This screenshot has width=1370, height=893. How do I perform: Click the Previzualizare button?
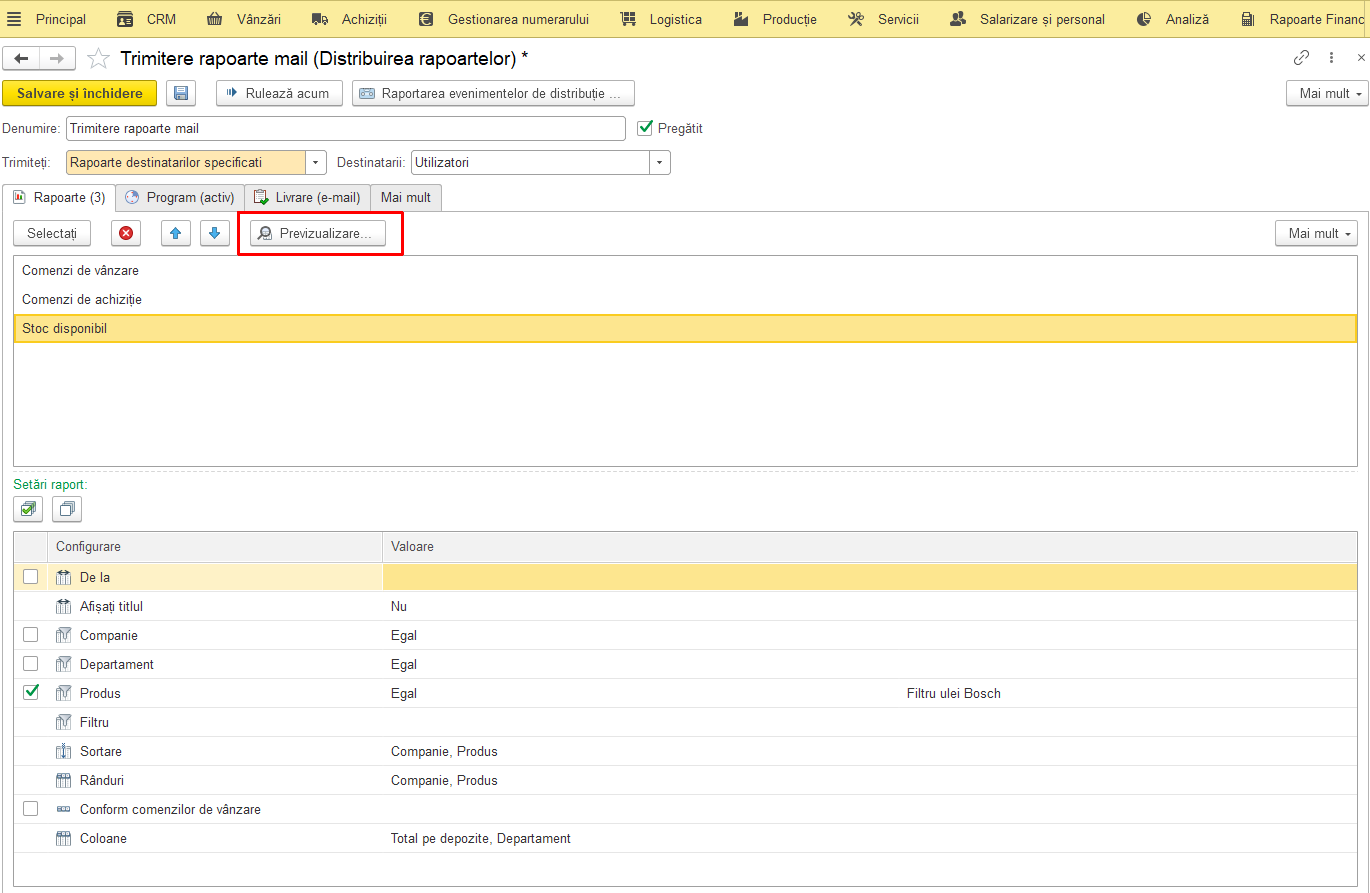318,233
